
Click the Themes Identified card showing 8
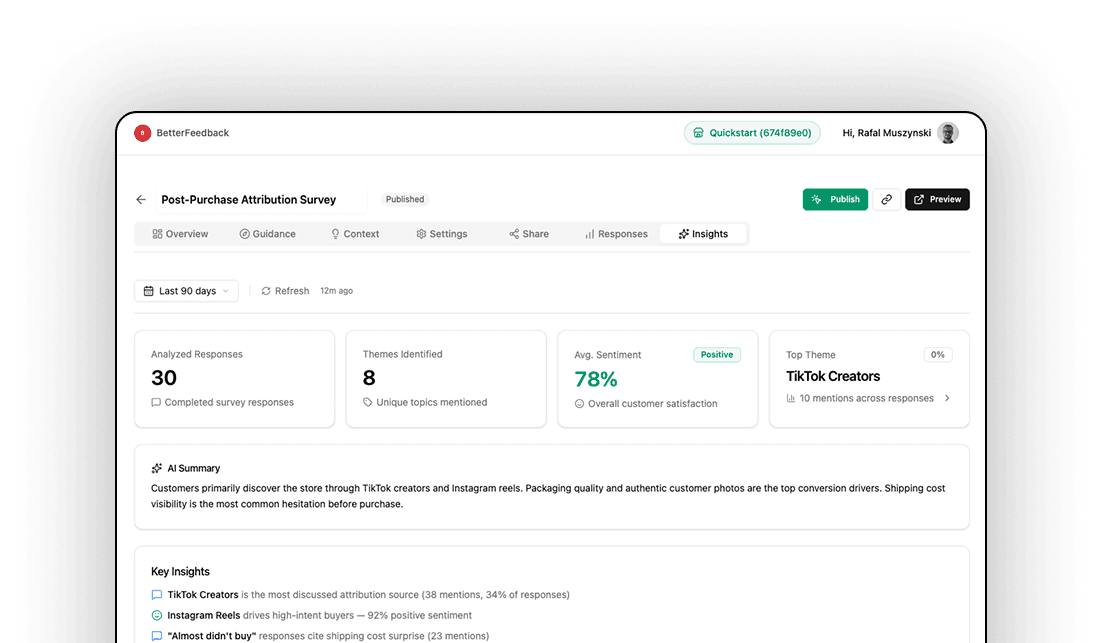446,379
